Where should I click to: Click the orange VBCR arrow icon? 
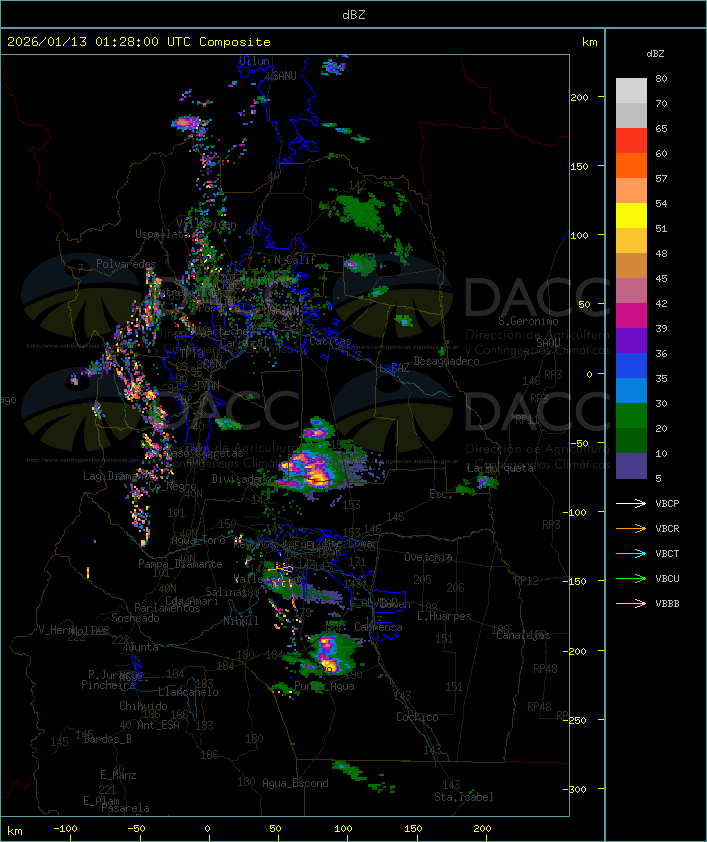click(x=630, y=528)
